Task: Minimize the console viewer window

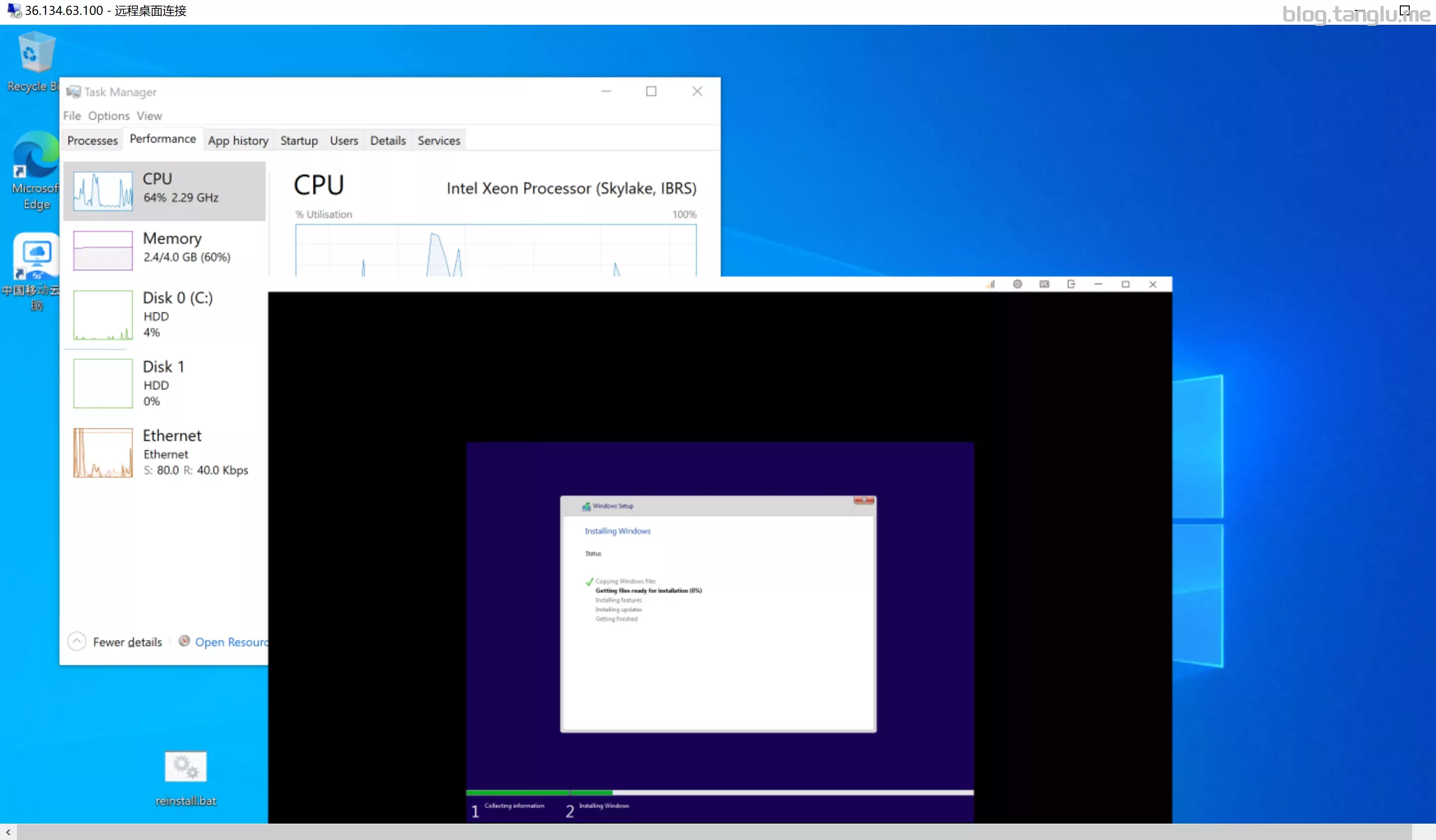Action: coord(1098,284)
